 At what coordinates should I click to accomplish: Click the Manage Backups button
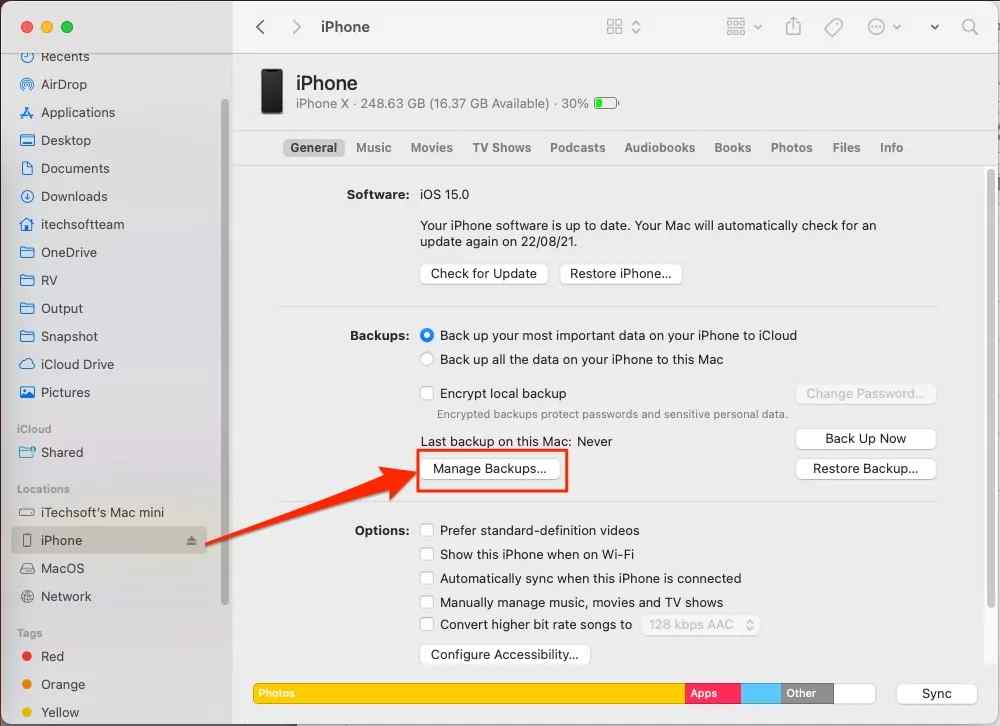tap(490, 469)
